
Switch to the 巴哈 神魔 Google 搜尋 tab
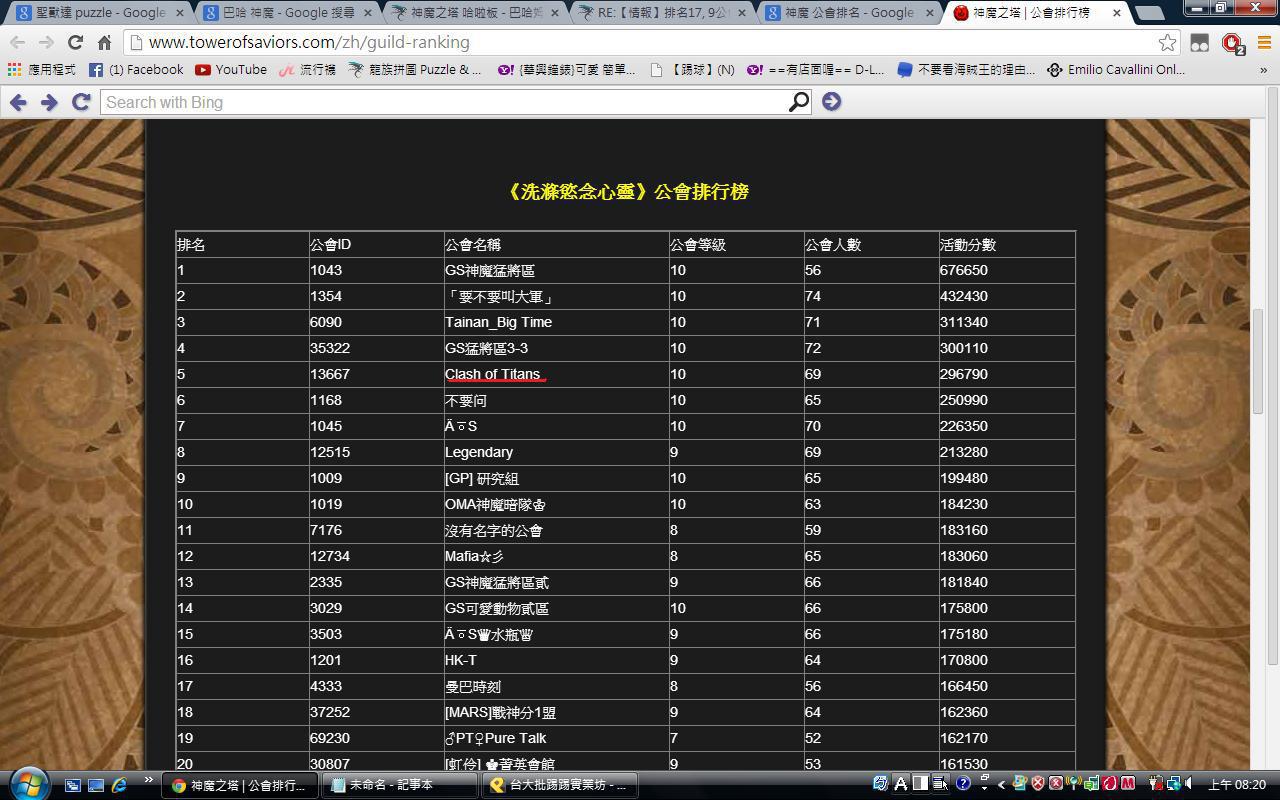(285, 13)
